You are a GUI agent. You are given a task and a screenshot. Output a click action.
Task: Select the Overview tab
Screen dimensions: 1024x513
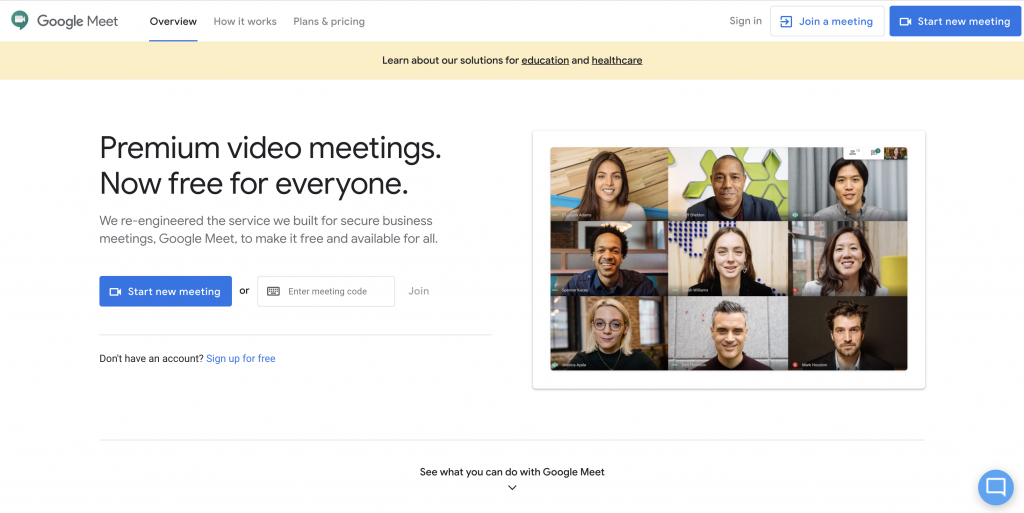click(x=173, y=22)
